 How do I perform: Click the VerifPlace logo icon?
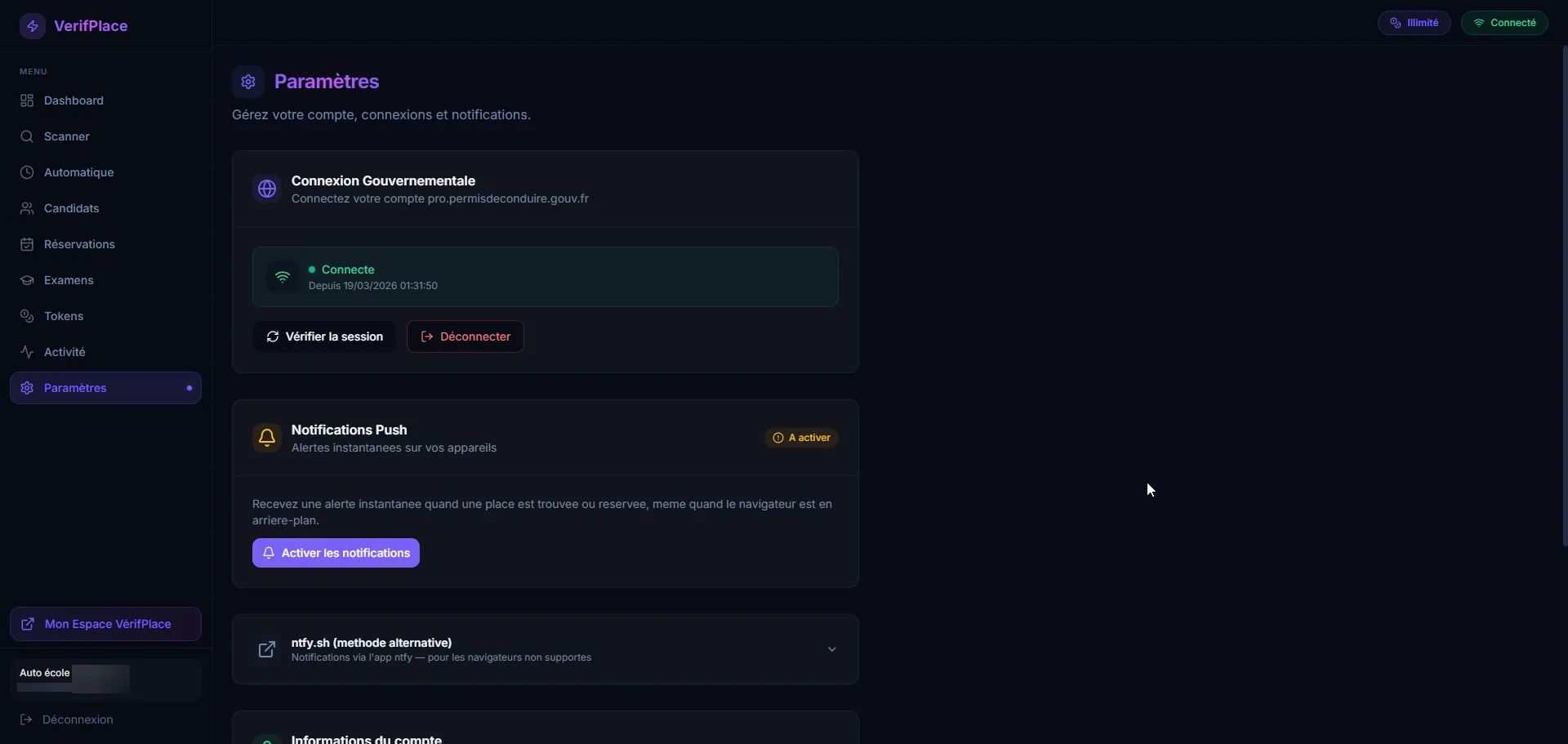[x=33, y=26]
